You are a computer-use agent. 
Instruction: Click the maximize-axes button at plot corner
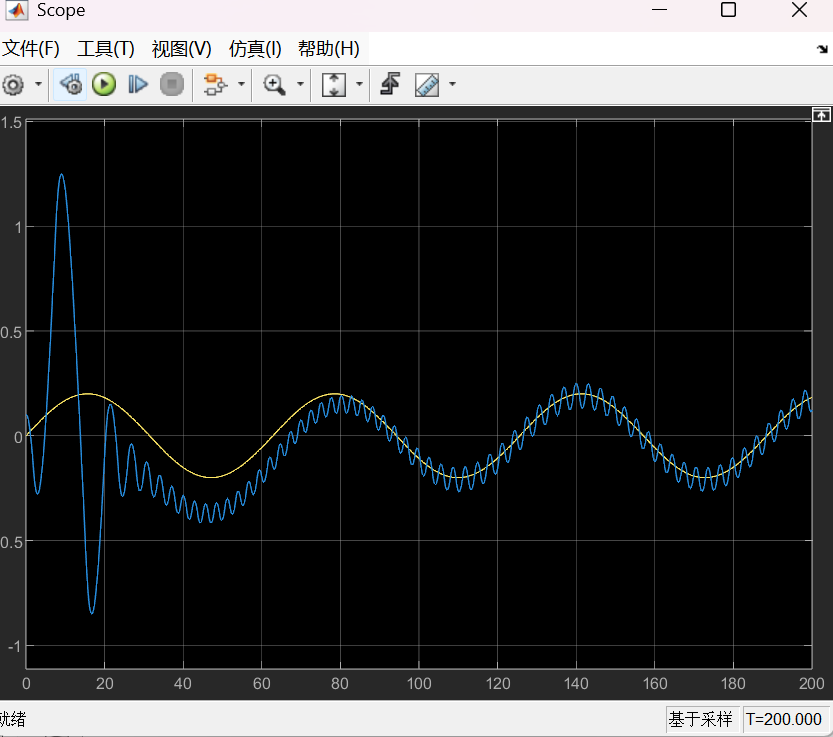click(x=821, y=115)
